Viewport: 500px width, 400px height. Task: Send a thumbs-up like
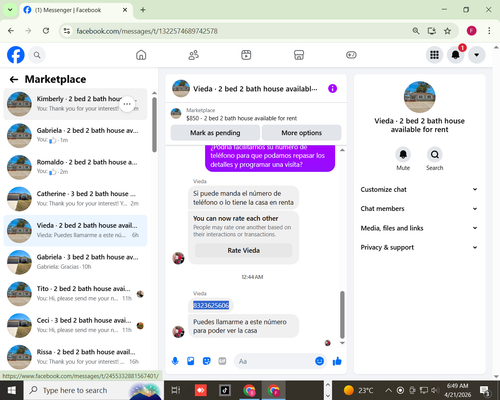pos(337,361)
